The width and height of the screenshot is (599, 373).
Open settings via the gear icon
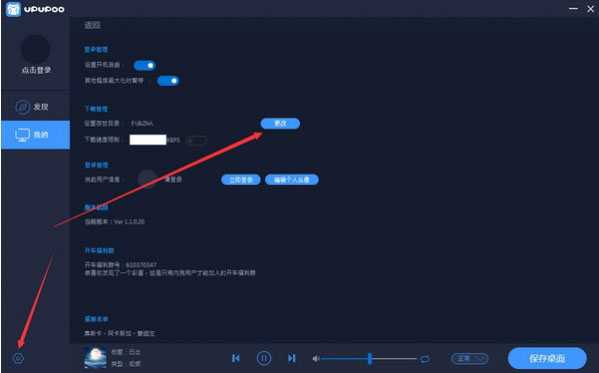18,358
